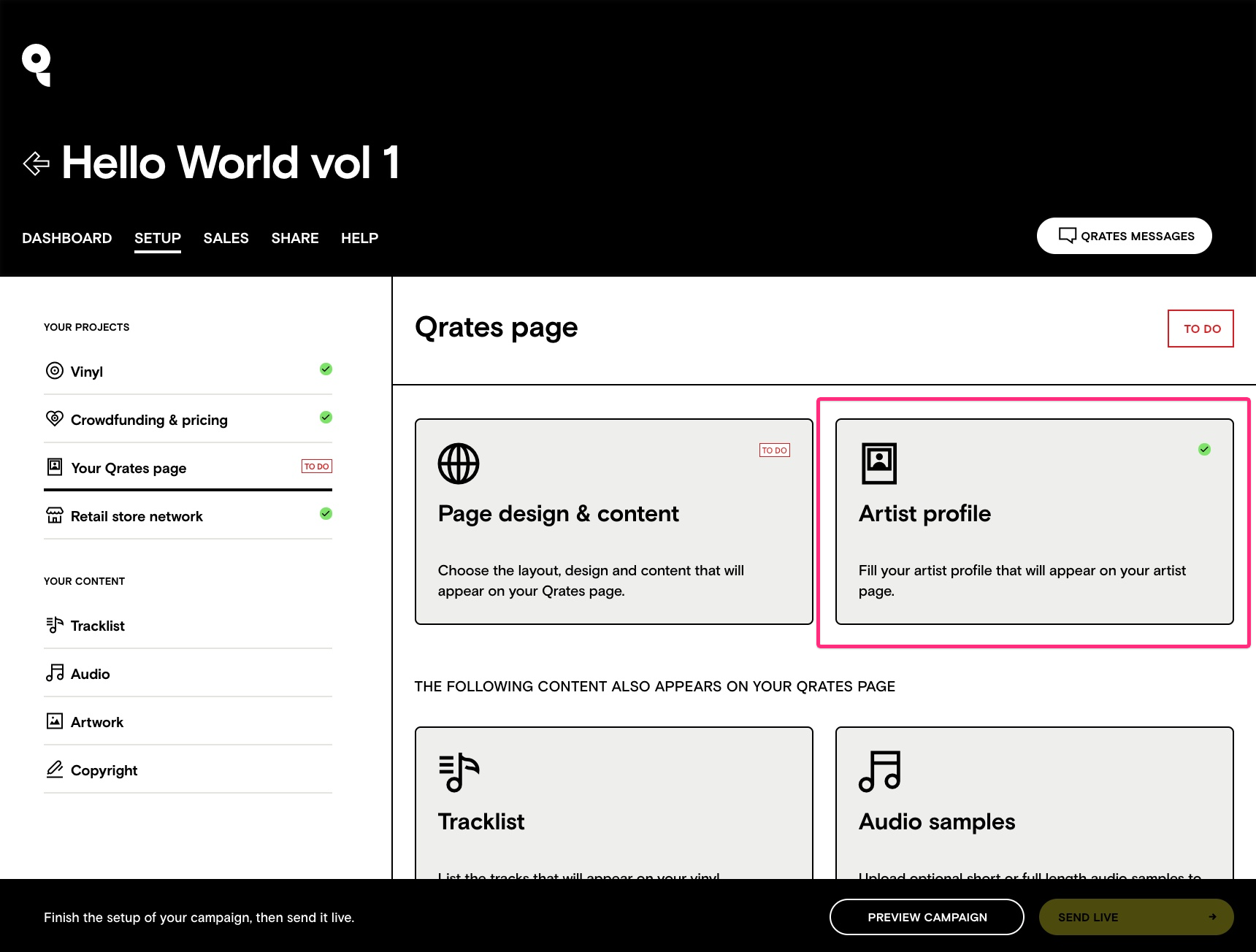Open the Artist profile card
1256x952 pixels.
[1035, 521]
